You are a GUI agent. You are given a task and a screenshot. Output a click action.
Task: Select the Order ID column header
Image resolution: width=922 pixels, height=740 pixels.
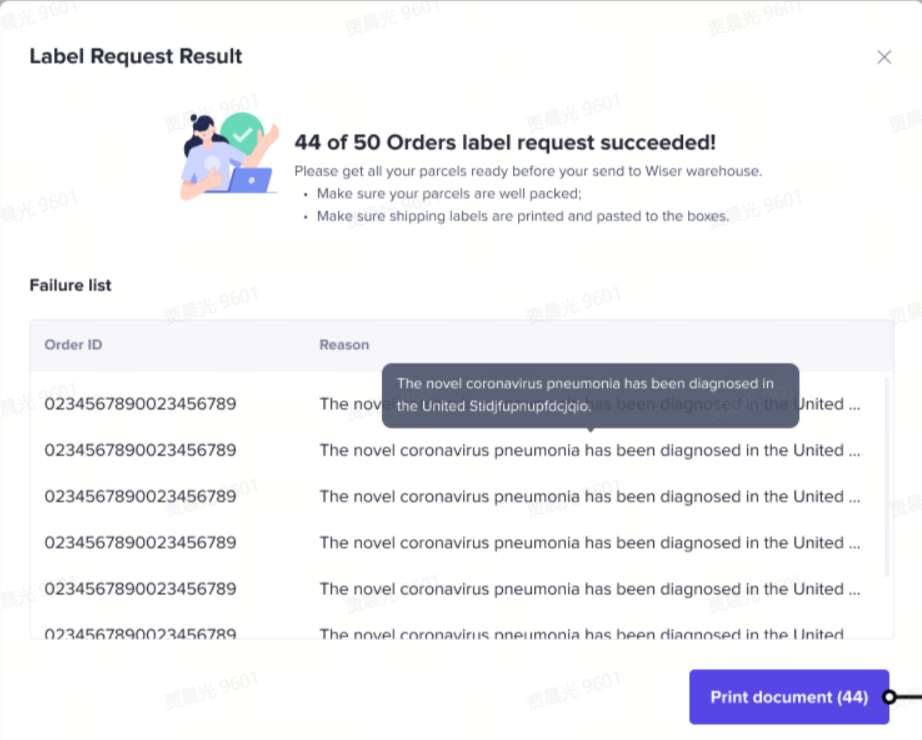(x=73, y=345)
